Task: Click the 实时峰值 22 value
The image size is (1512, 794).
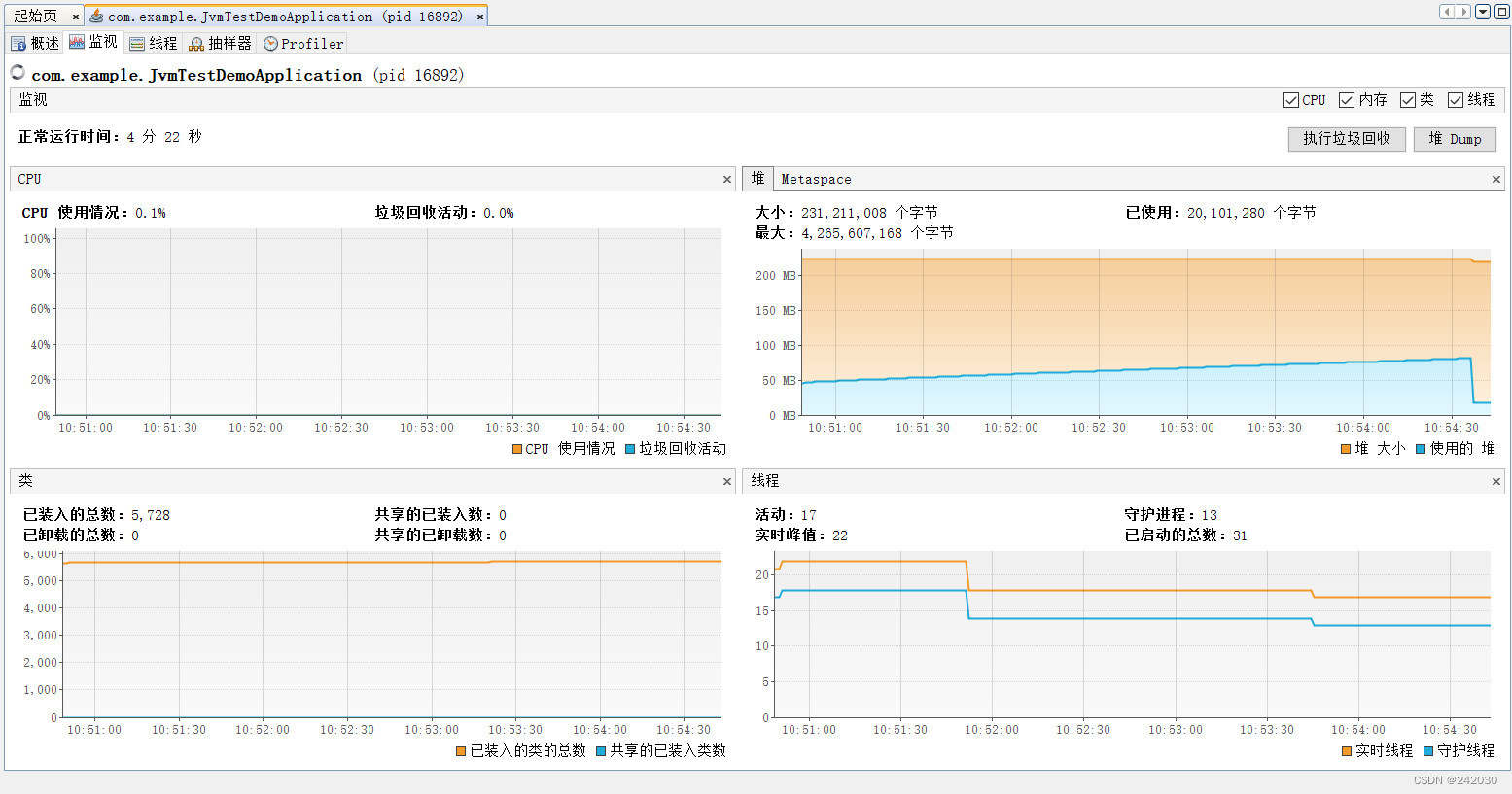Action: [840, 535]
